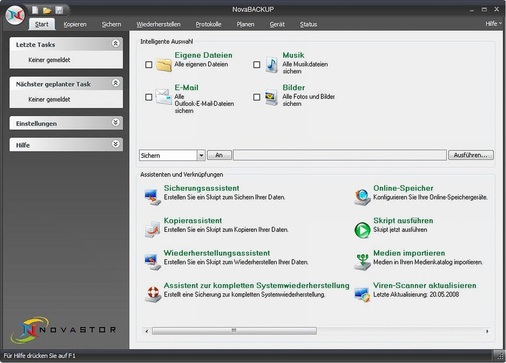Switch to the Kopieren tab
The height and width of the screenshot is (363, 506).
[75, 24]
